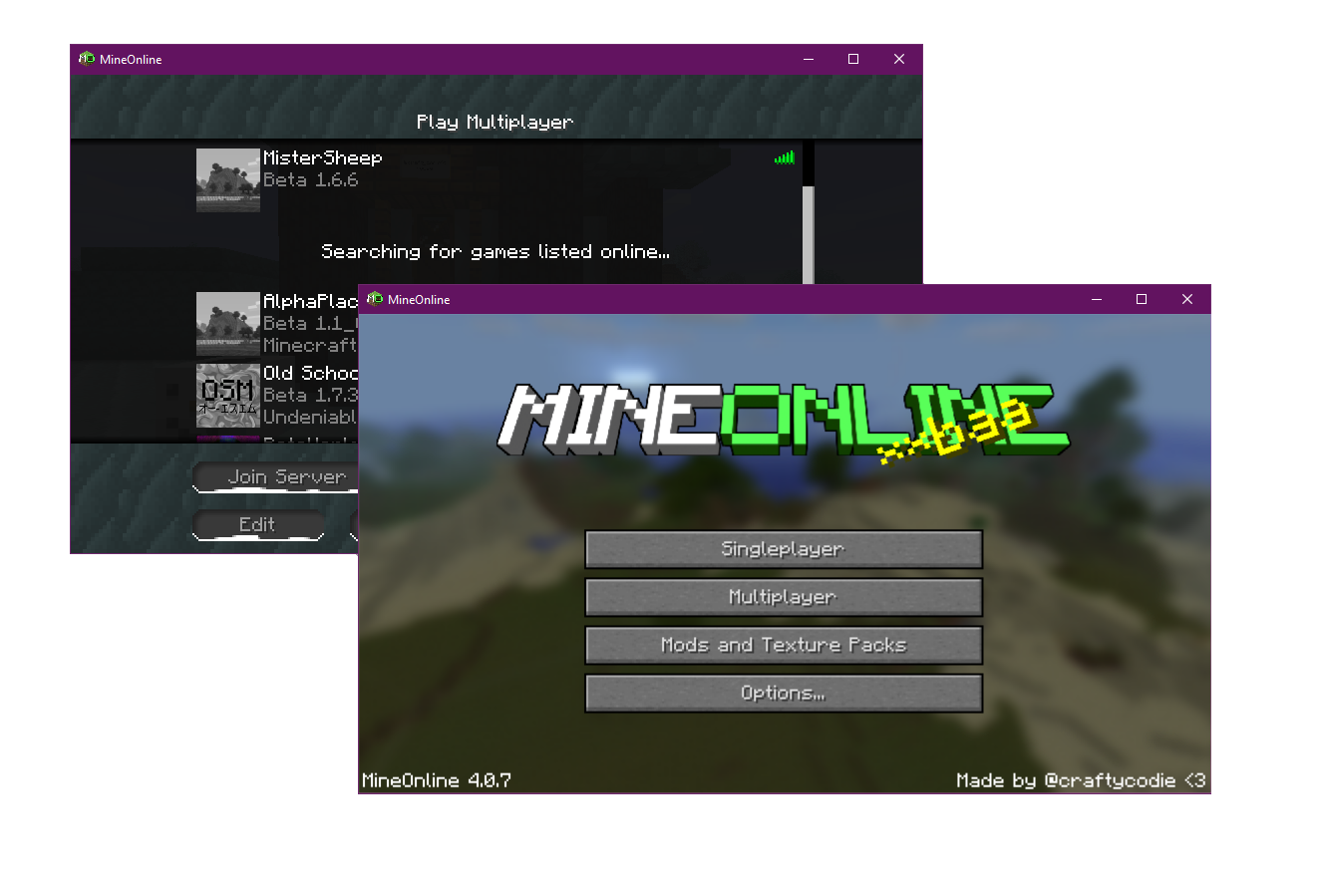Open the Options... menu
1321x896 pixels.
click(784, 693)
